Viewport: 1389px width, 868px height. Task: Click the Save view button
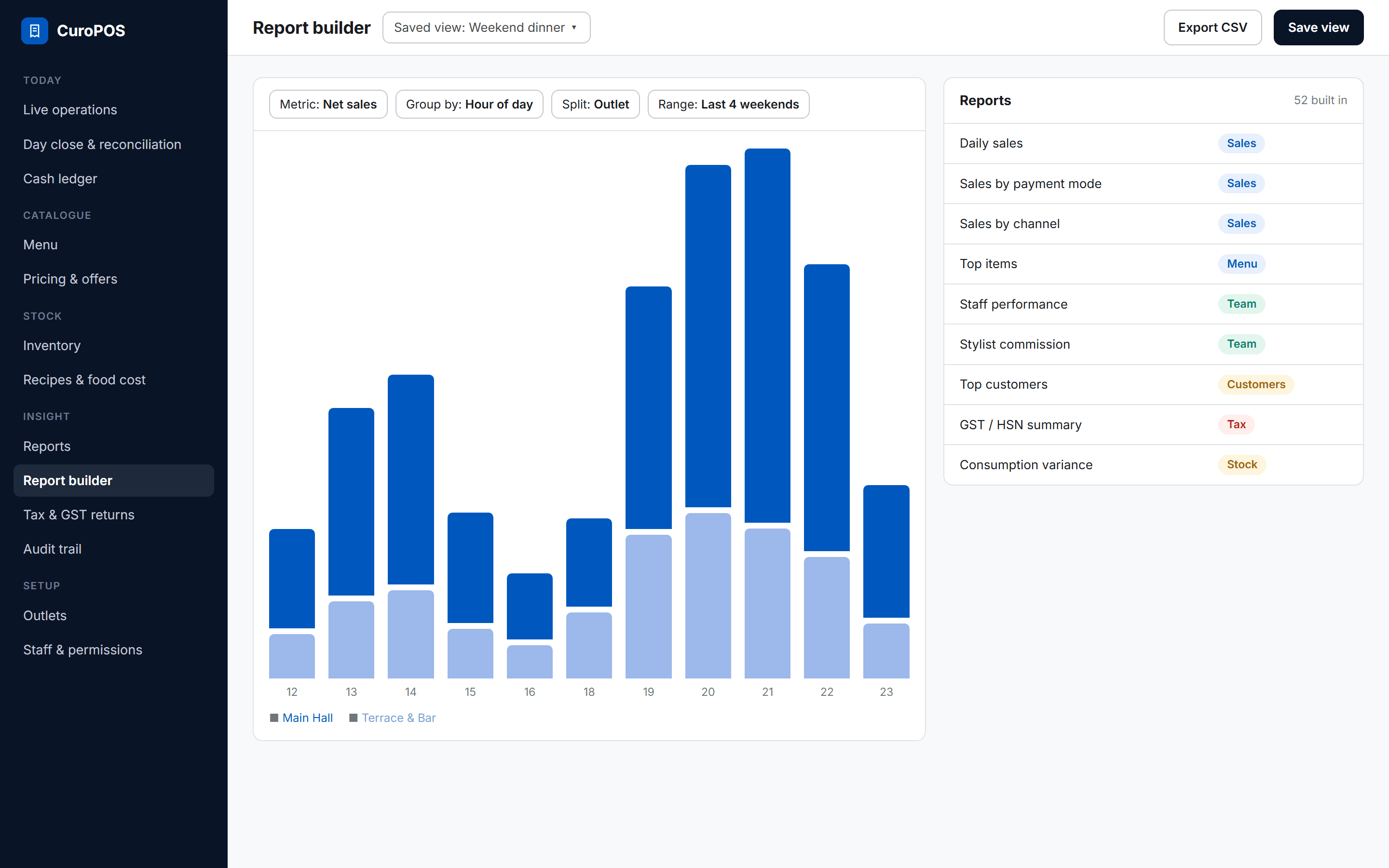[x=1318, y=27]
